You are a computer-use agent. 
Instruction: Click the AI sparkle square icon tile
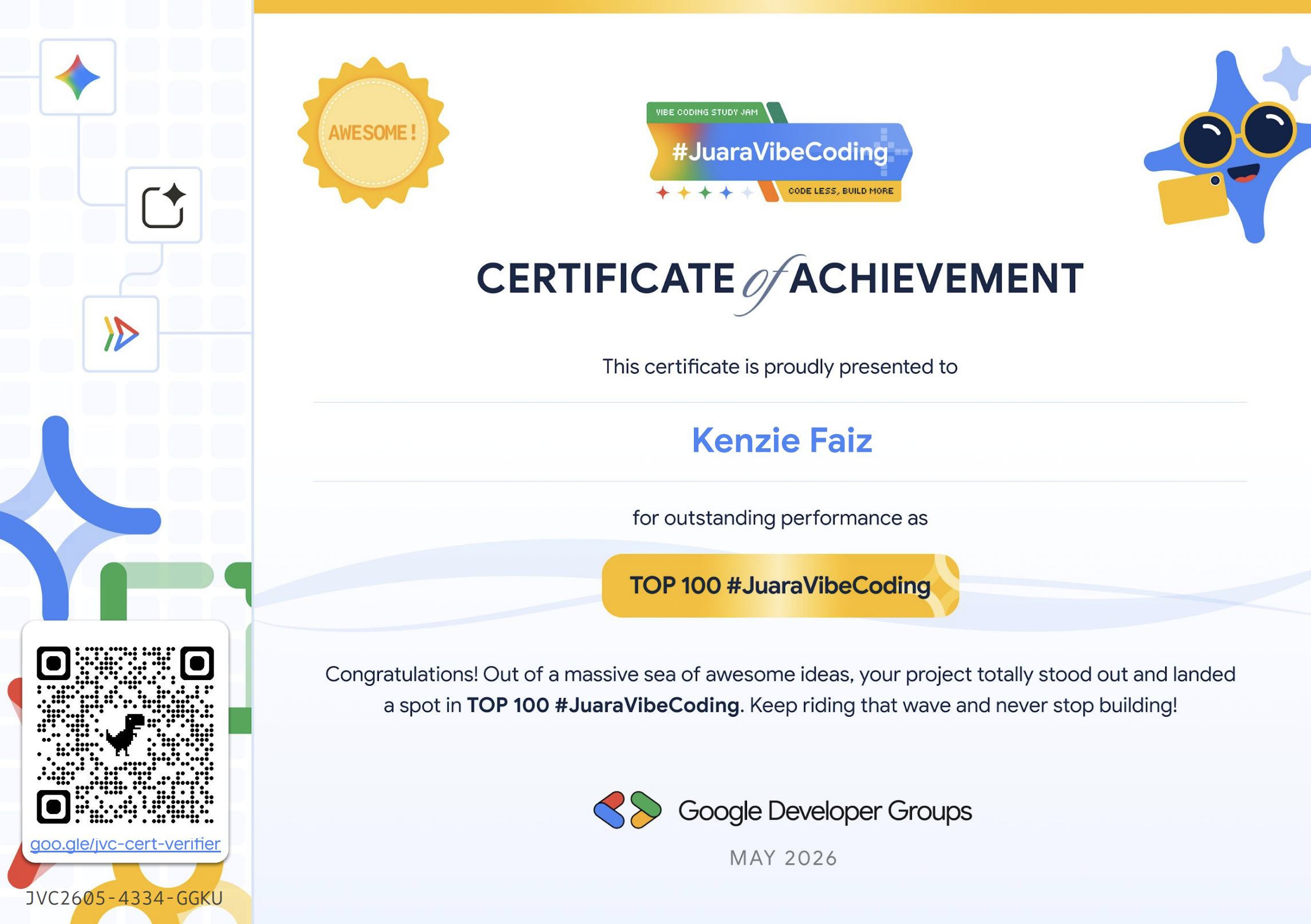pyautogui.click(x=164, y=206)
